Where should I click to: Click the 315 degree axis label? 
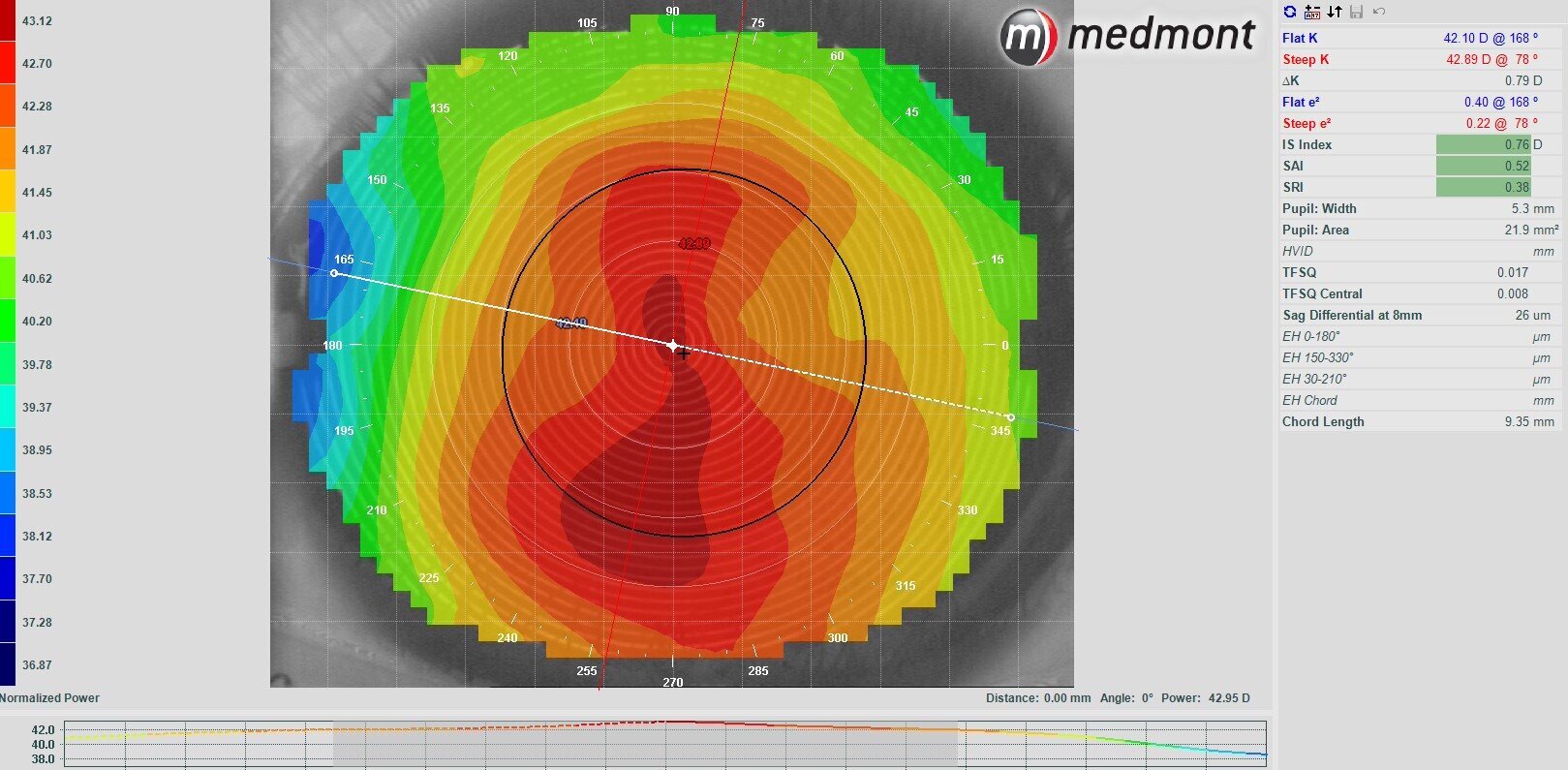pos(906,585)
